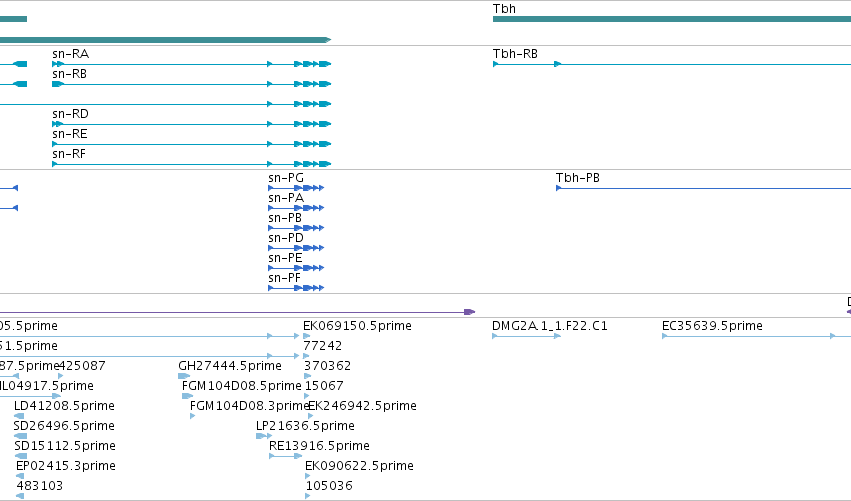Click the 15067 feature label
Screen dimensions: 851x501
pos(324,386)
